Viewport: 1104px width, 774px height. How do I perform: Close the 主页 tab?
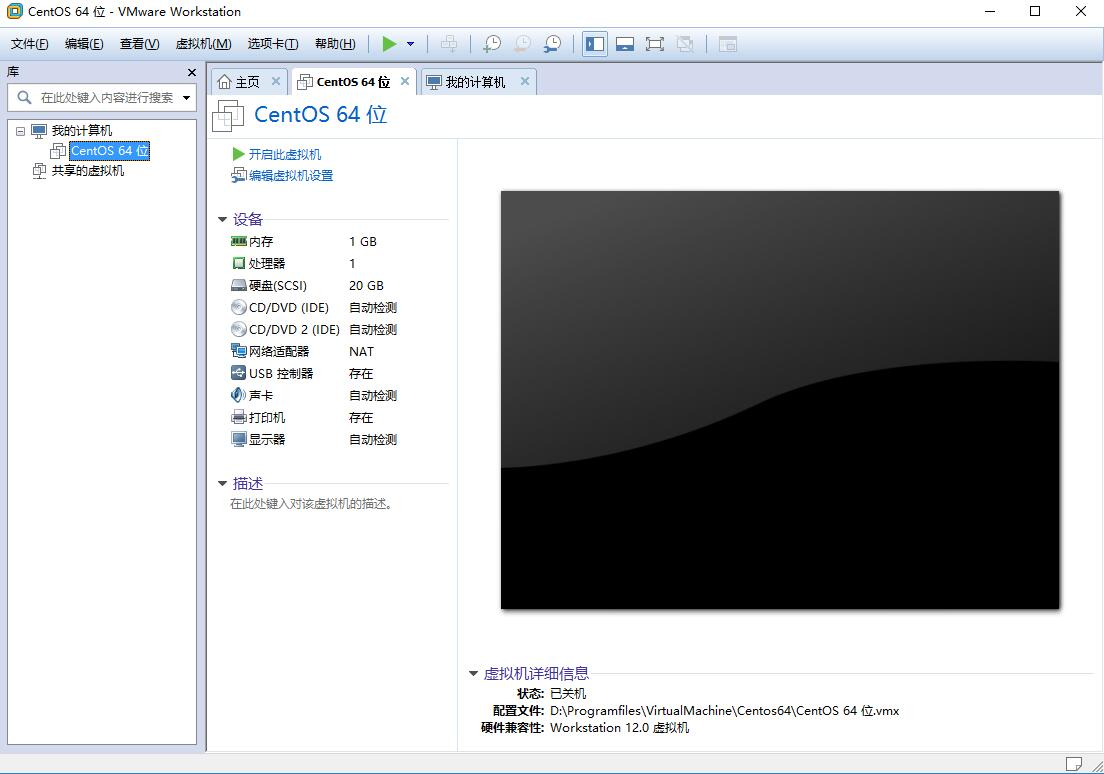click(276, 81)
